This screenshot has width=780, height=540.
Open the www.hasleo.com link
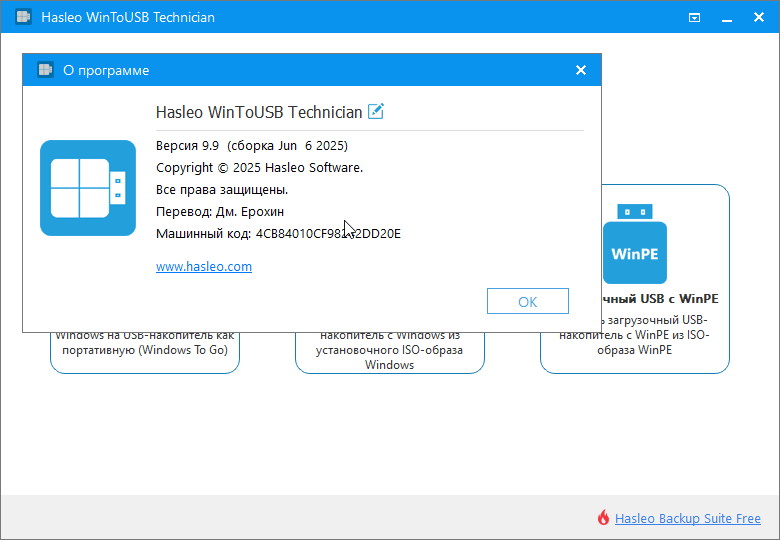coord(204,267)
